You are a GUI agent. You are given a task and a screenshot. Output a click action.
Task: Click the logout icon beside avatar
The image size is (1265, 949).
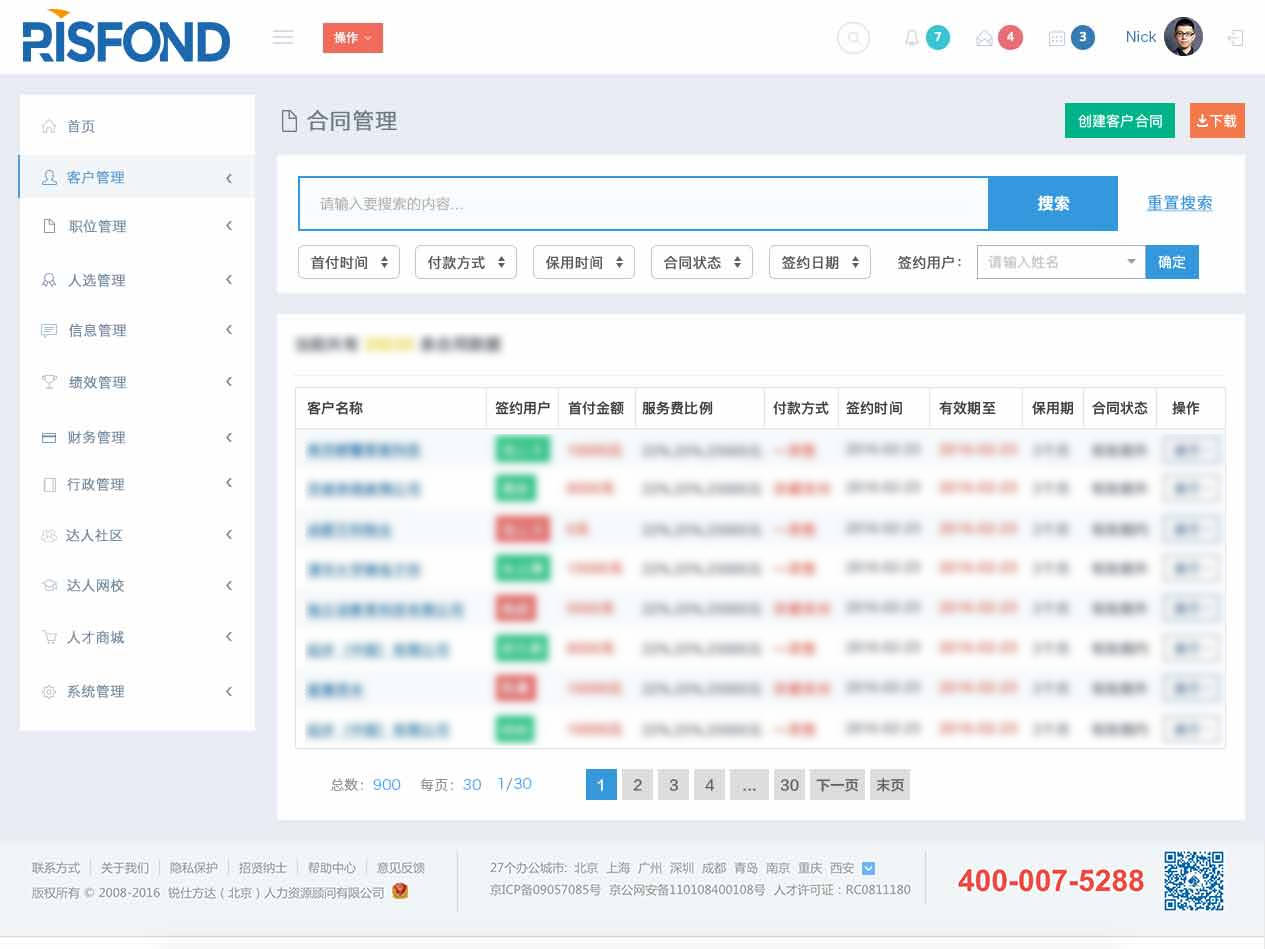click(x=1236, y=38)
